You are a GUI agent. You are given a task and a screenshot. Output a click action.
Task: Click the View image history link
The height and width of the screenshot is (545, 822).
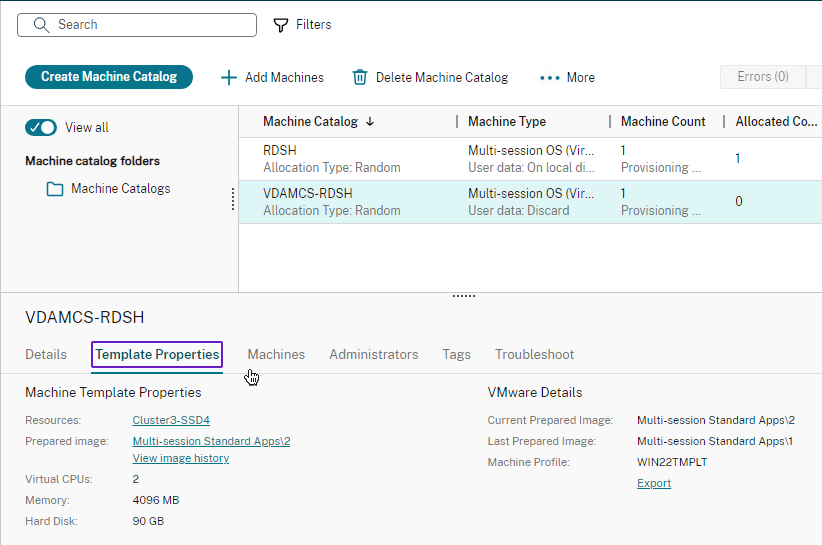tap(181, 458)
